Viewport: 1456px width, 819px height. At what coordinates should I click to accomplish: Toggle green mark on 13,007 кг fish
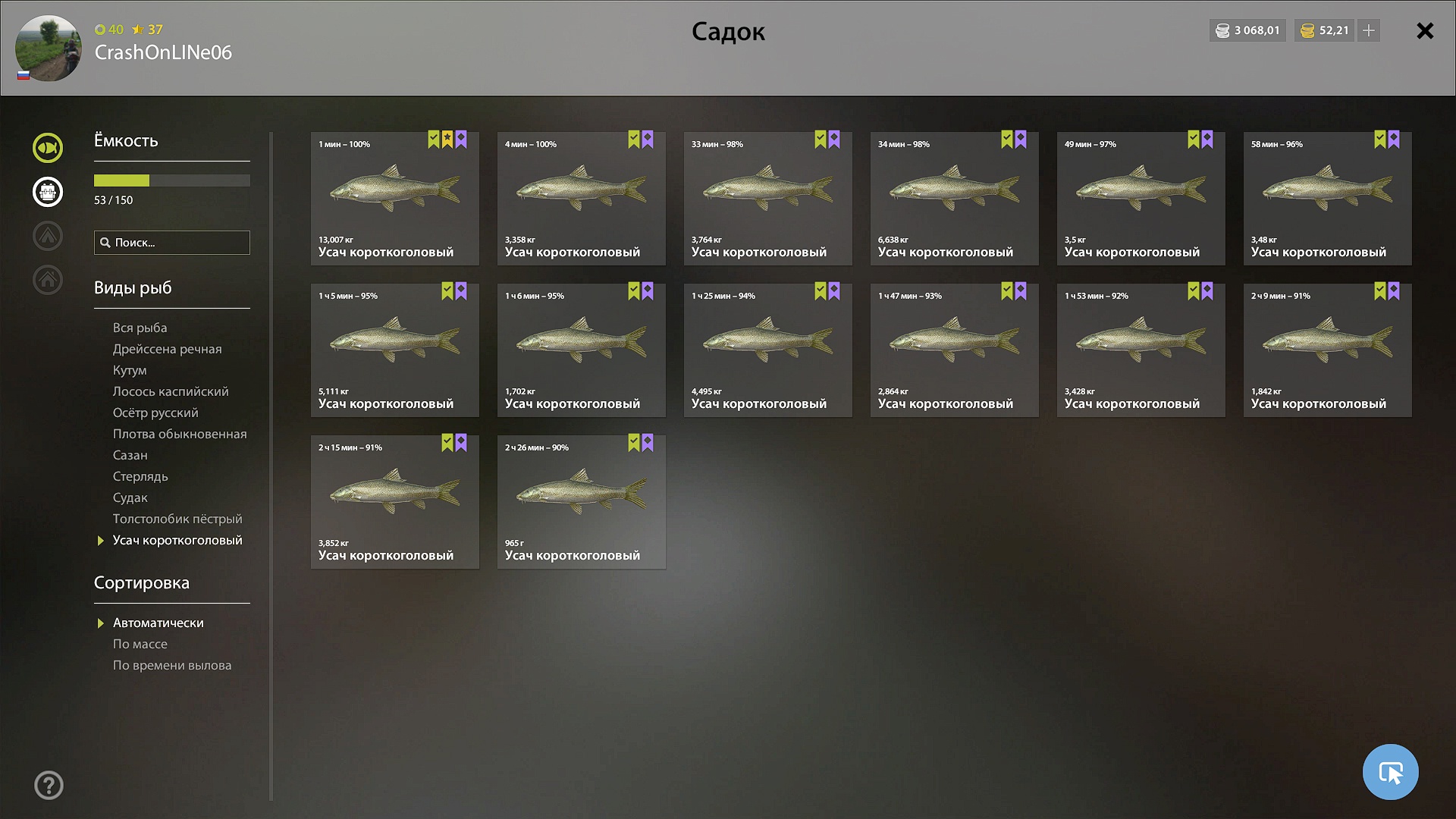coord(433,140)
